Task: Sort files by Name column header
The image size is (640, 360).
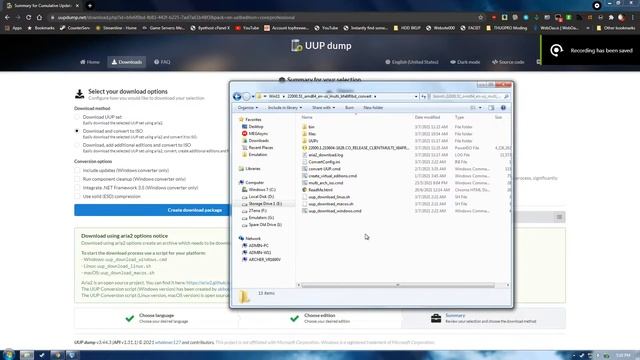Action: pos(307,118)
